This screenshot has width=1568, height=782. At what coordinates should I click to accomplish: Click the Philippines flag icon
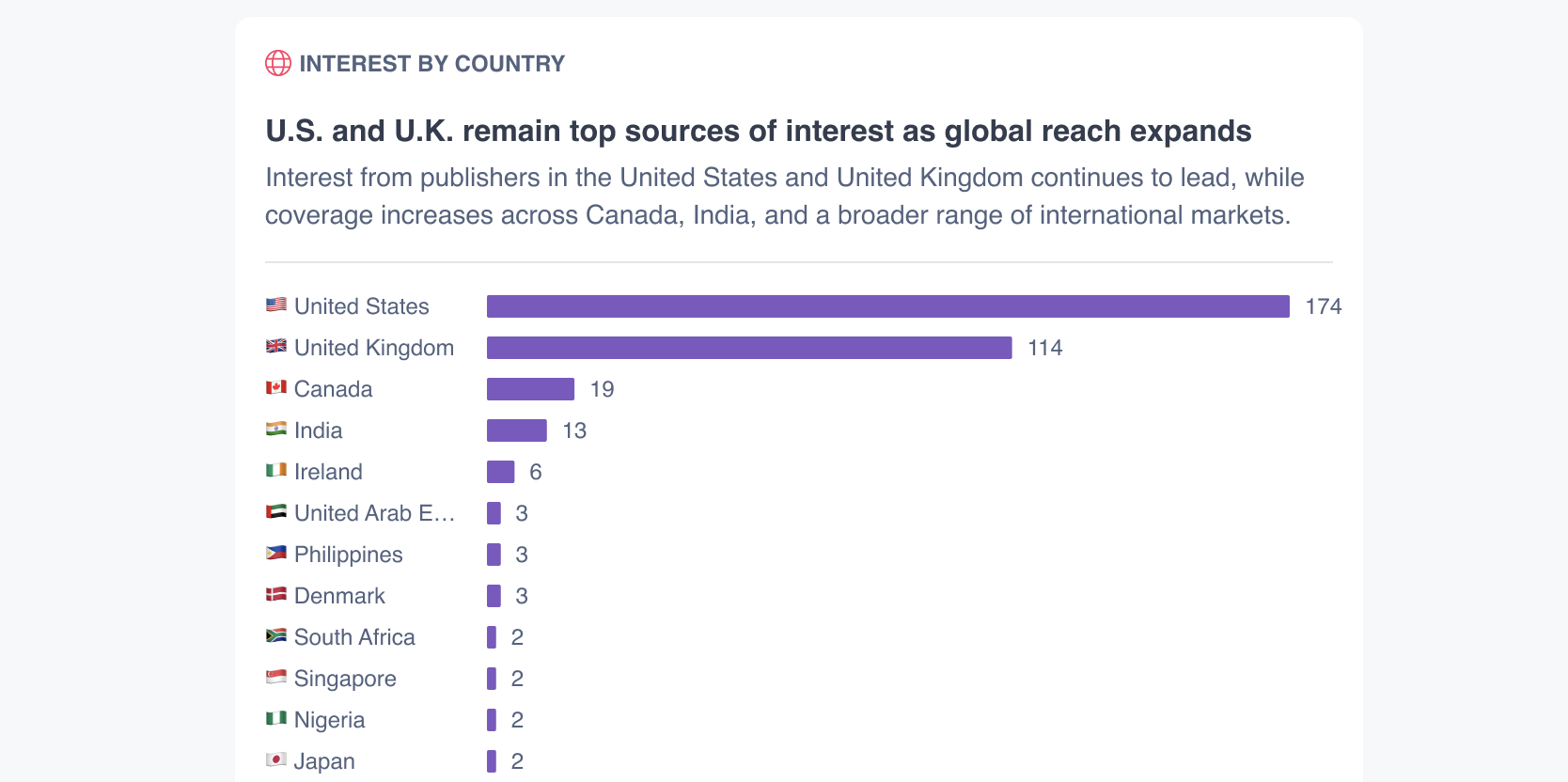click(276, 553)
